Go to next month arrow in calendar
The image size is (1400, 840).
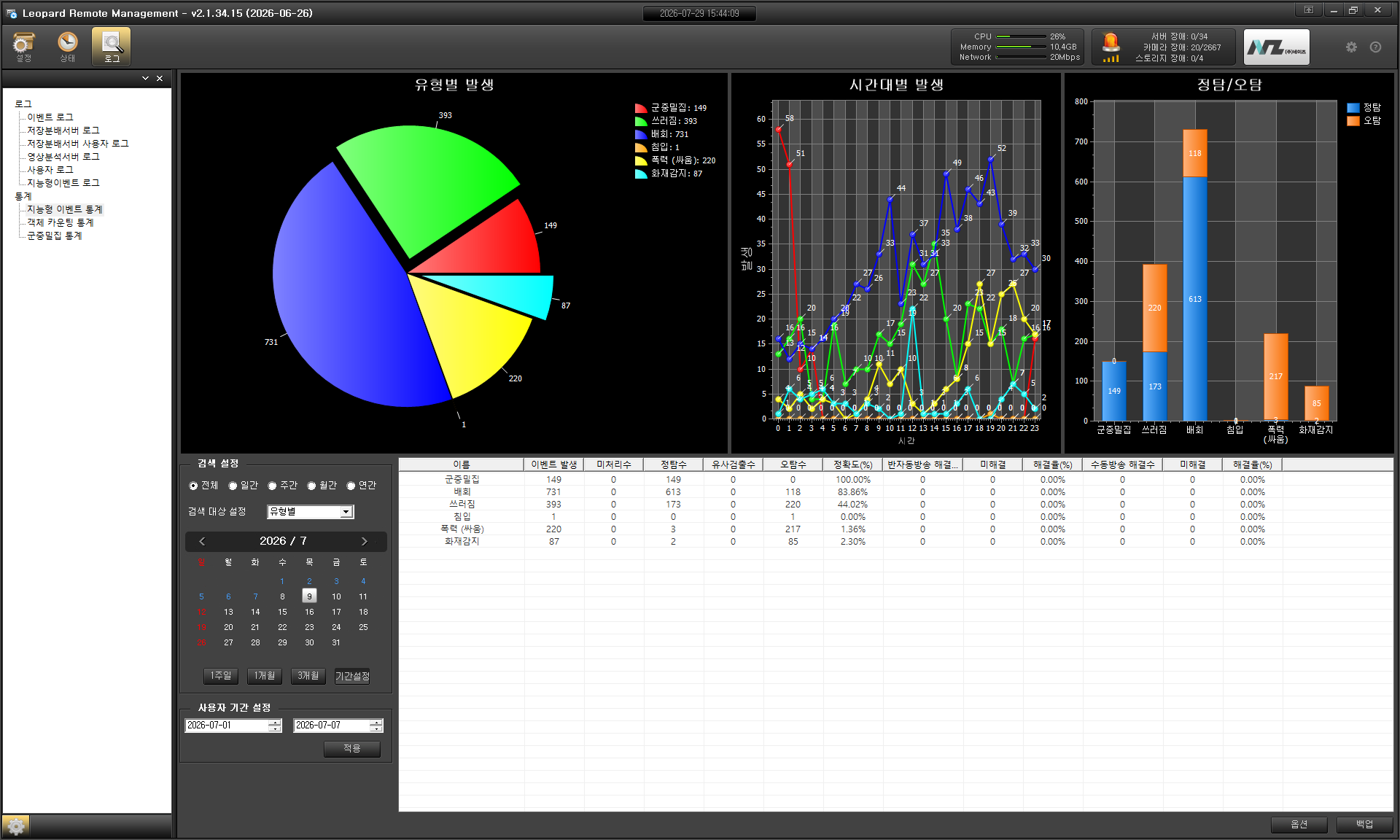coord(365,541)
